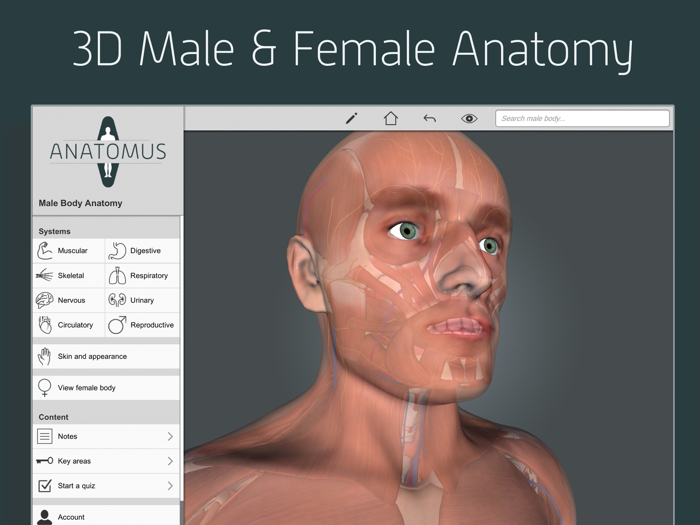Open the Account entry

coord(106,517)
